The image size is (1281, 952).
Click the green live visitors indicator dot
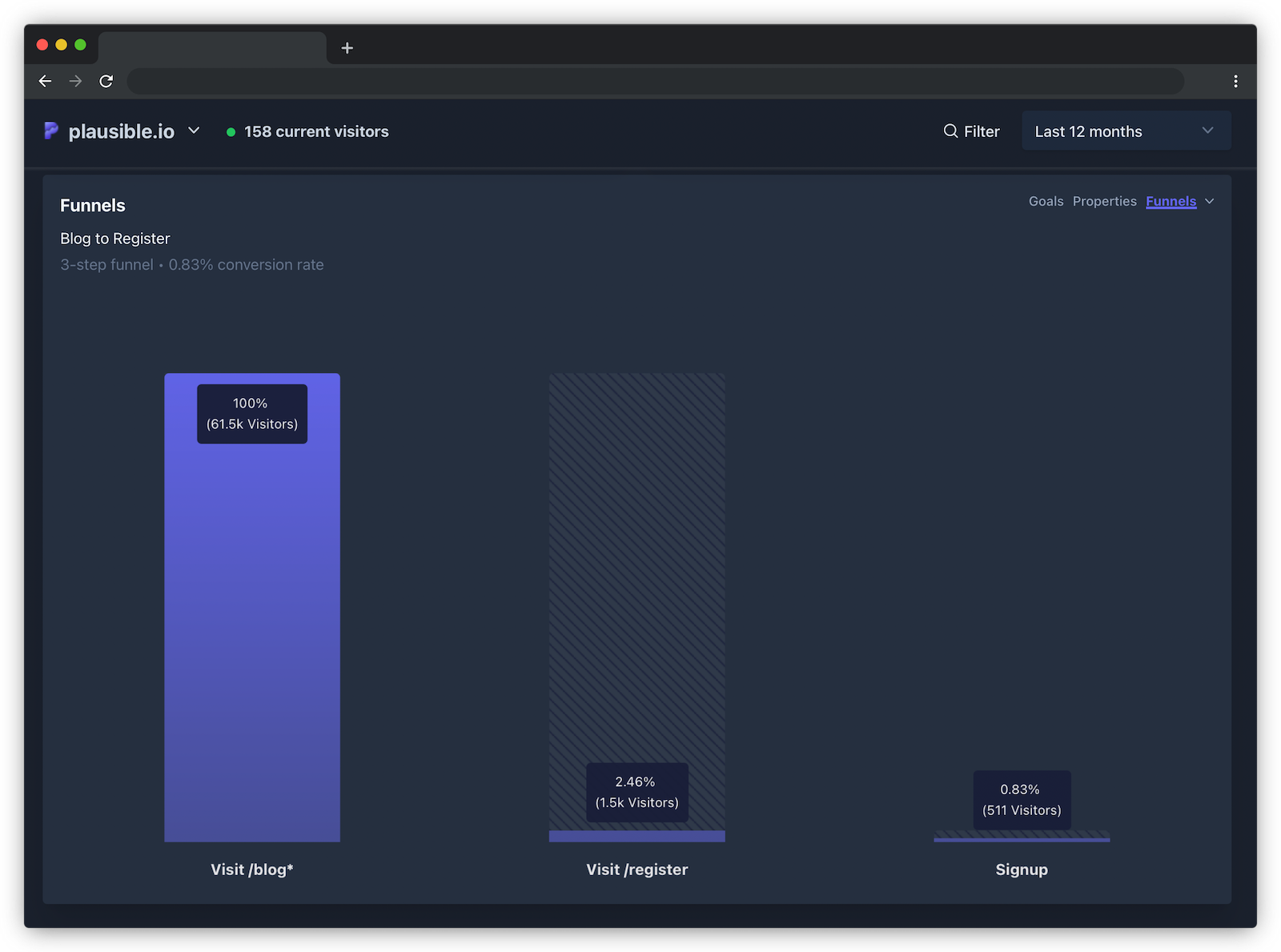coord(229,131)
